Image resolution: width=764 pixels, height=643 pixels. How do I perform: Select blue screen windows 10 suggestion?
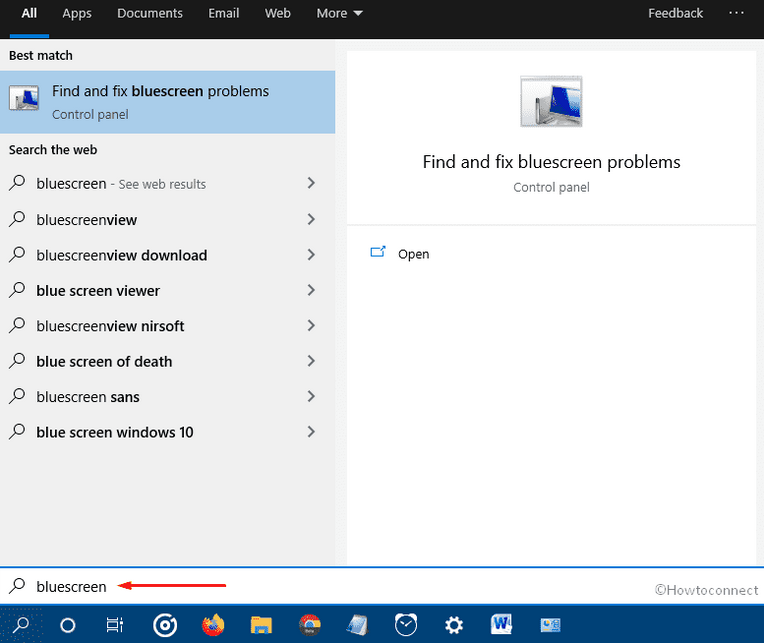pos(168,432)
